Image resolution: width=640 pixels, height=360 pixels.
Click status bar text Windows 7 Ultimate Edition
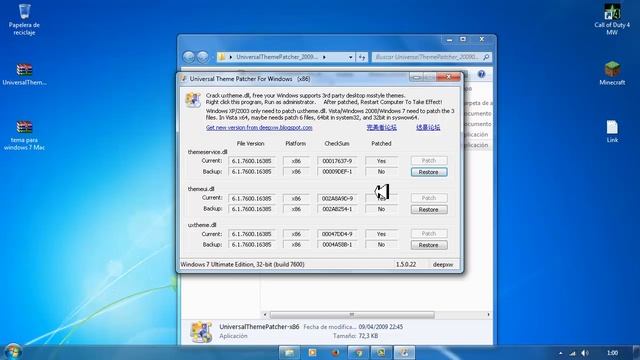tap(242, 264)
